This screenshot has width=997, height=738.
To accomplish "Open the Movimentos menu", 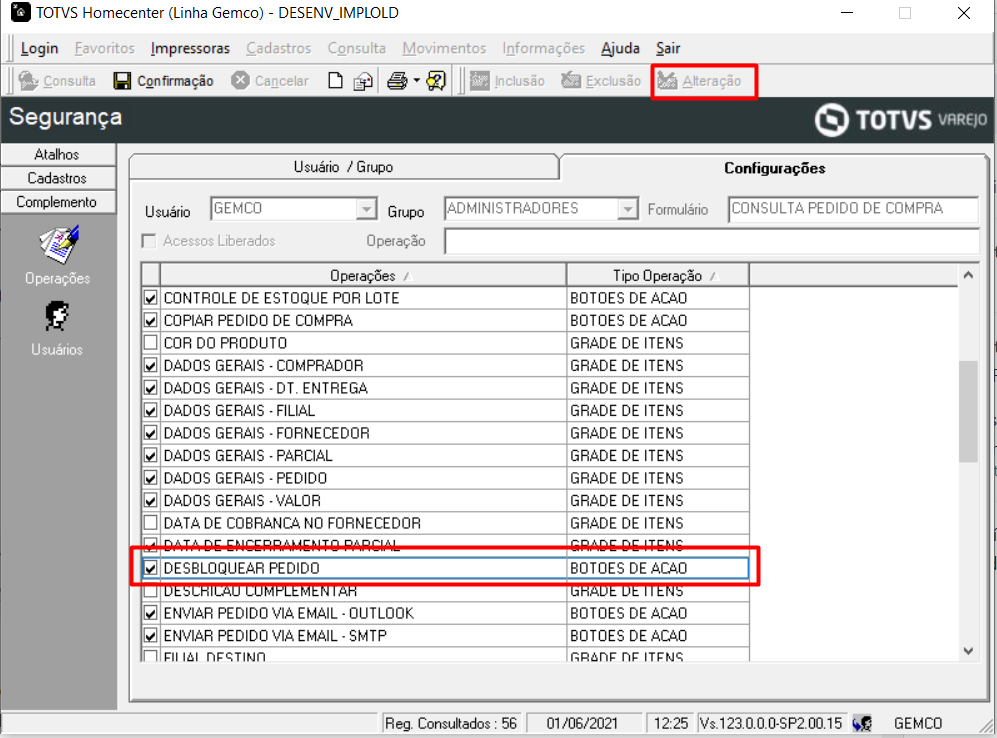I will pos(444,48).
